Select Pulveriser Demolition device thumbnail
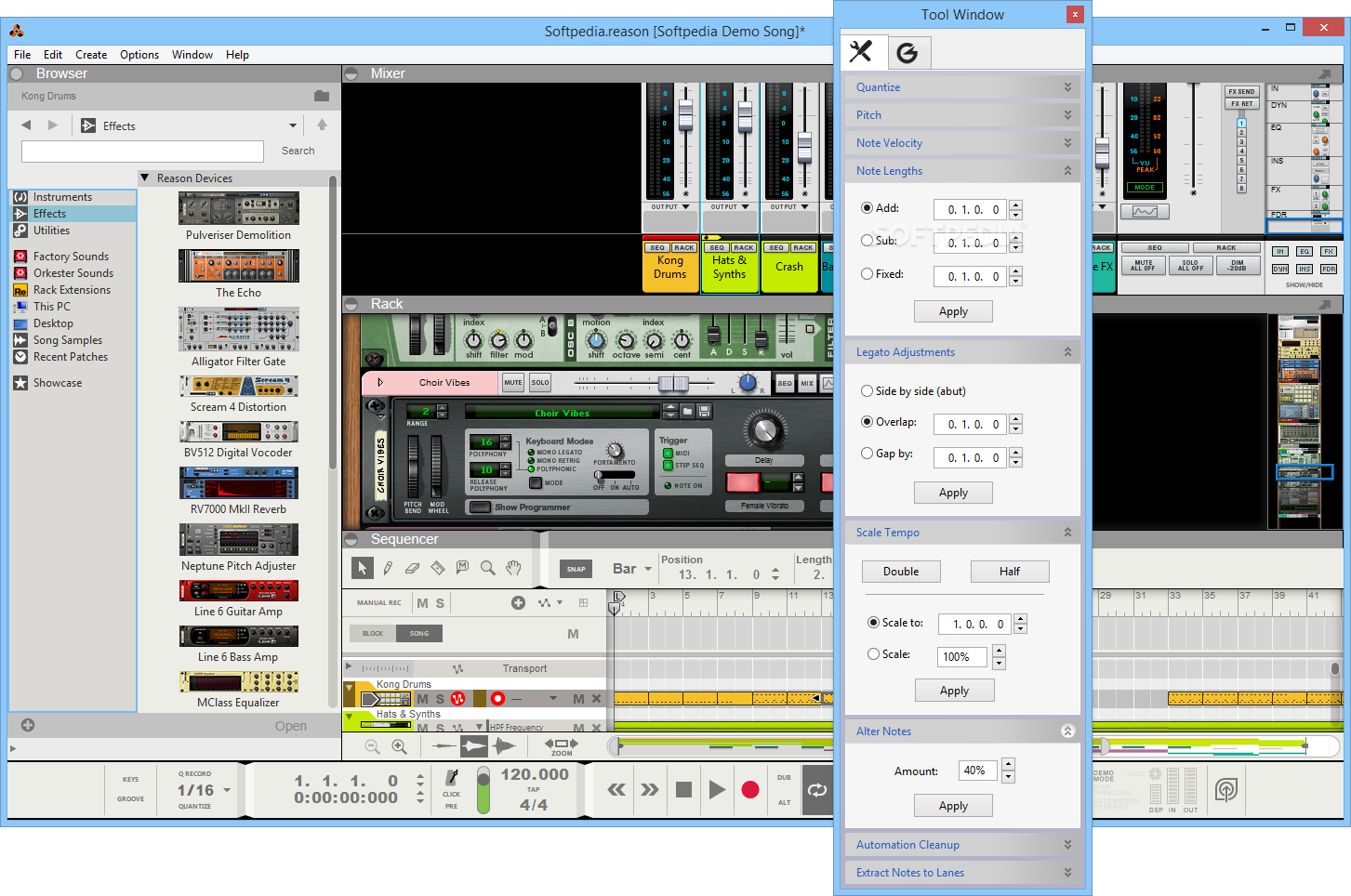The image size is (1351, 896). click(x=239, y=208)
